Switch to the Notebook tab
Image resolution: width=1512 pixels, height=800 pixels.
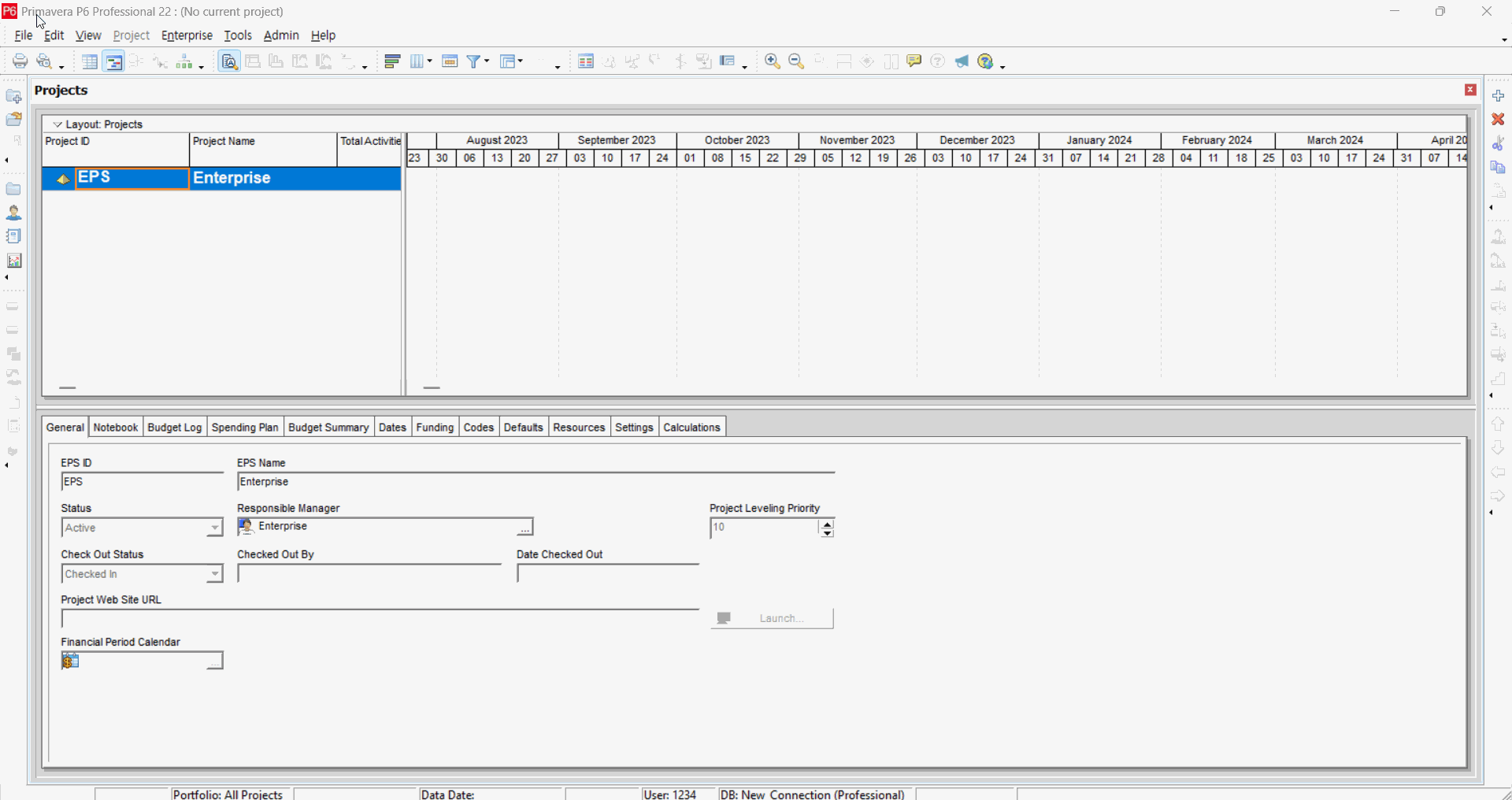tap(116, 427)
